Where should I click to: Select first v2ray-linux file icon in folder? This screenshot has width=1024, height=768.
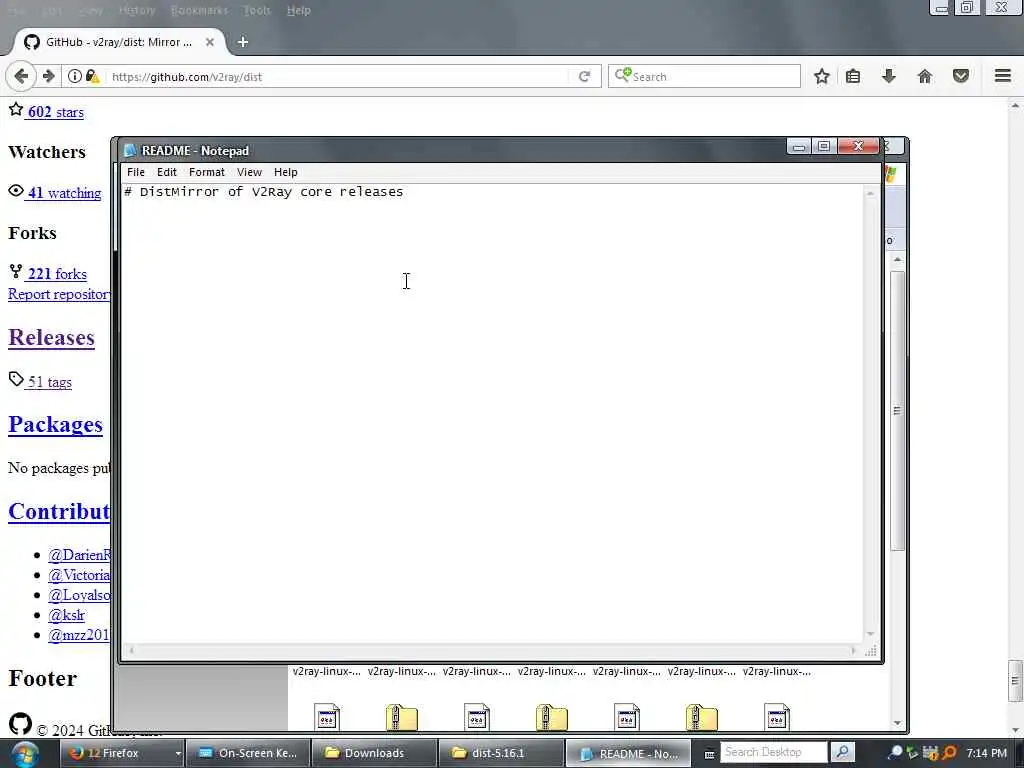coord(327,717)
